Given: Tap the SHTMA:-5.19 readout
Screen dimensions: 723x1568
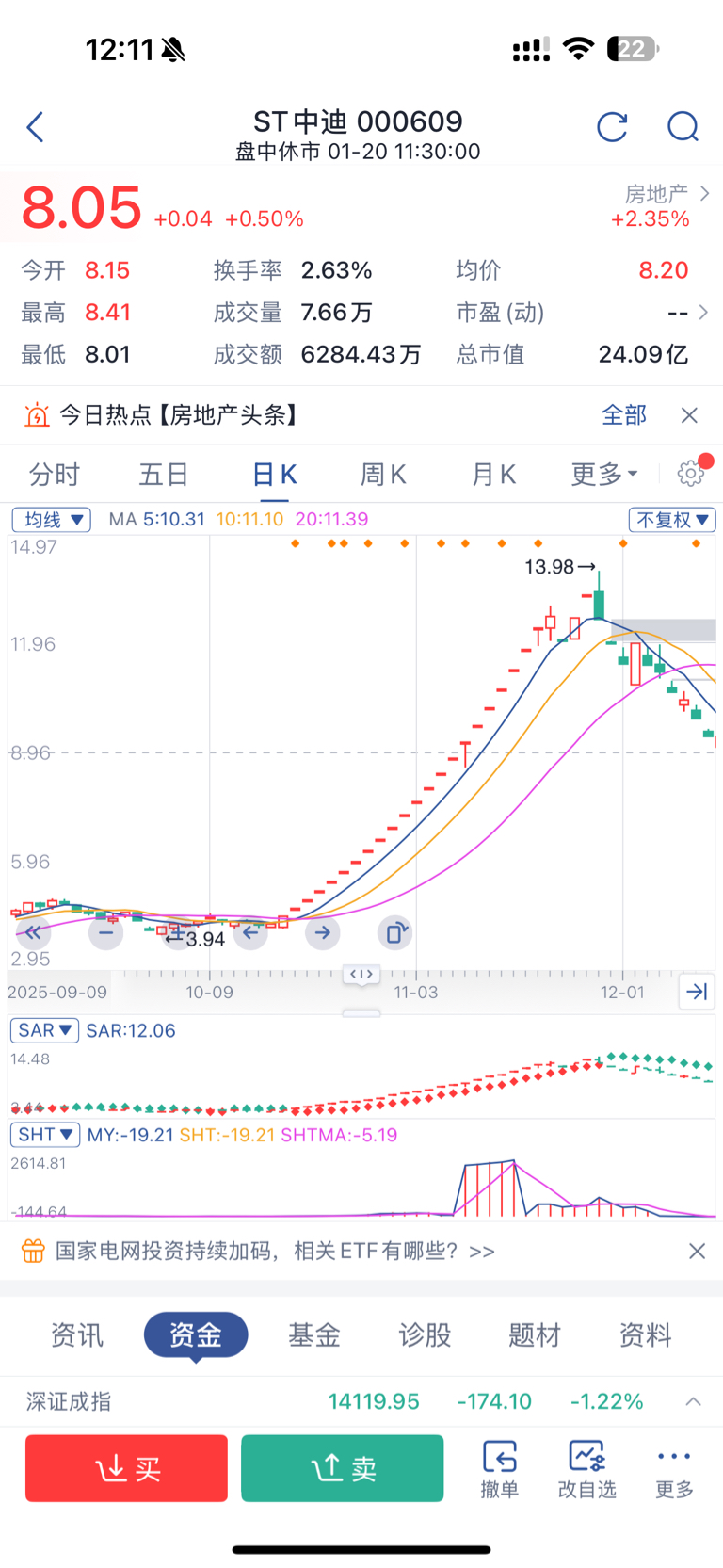Looking at the screenshot, I should point(339,1135).
